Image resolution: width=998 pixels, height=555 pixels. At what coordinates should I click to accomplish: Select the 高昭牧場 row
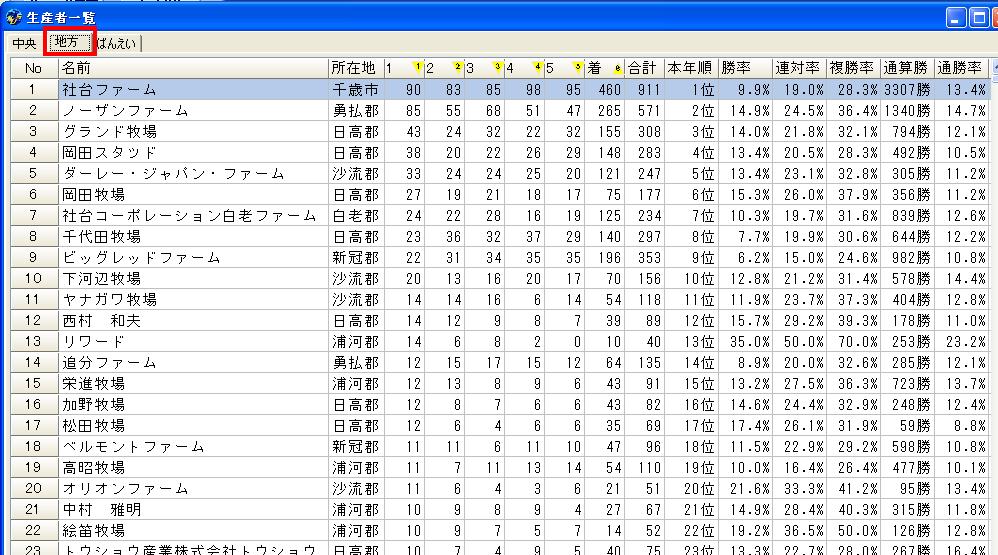[x=500, y=468]
